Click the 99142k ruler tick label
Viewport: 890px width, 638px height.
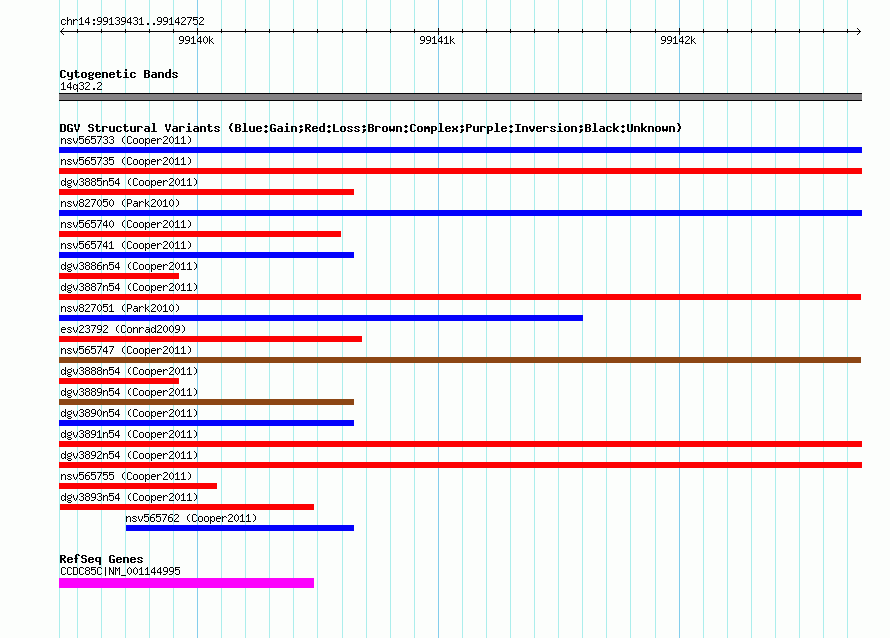[x=678, y=40]
